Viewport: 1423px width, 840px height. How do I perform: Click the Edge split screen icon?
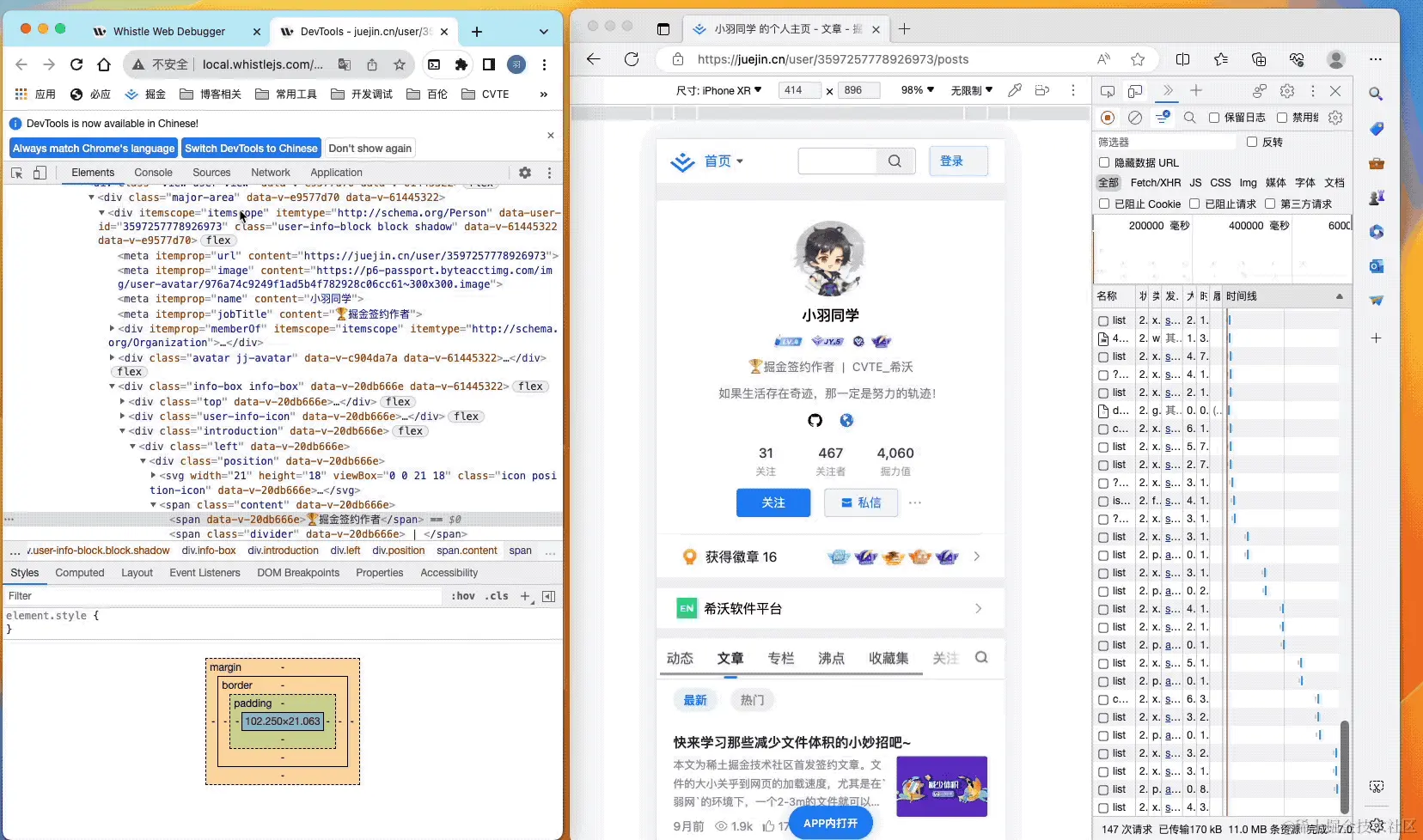[x=1183, y=59]
